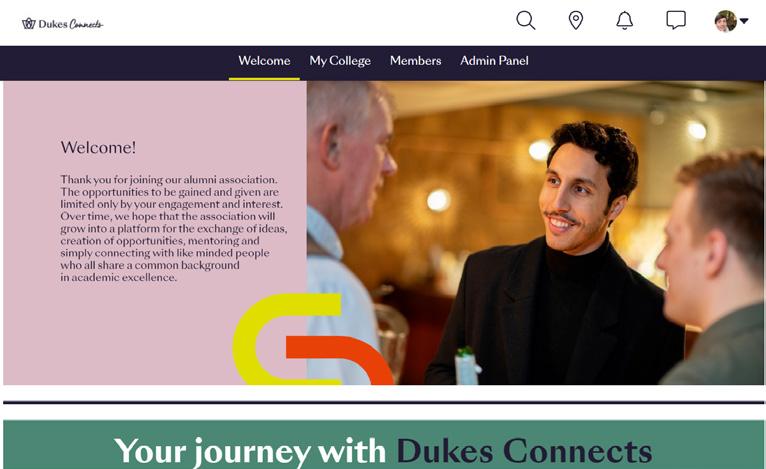Screen dimensions: 766x469
Task: Click the Welcome! heading
Action: coord(98,147)
